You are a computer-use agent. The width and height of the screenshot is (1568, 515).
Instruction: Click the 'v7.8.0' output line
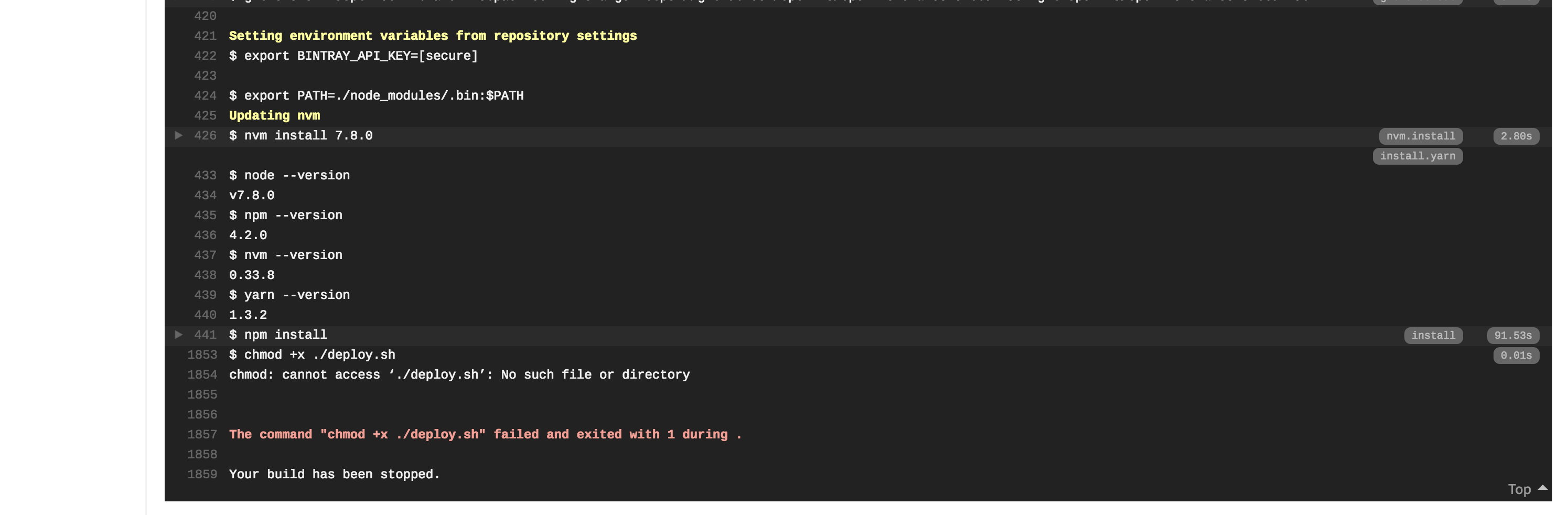coord(251,196)
